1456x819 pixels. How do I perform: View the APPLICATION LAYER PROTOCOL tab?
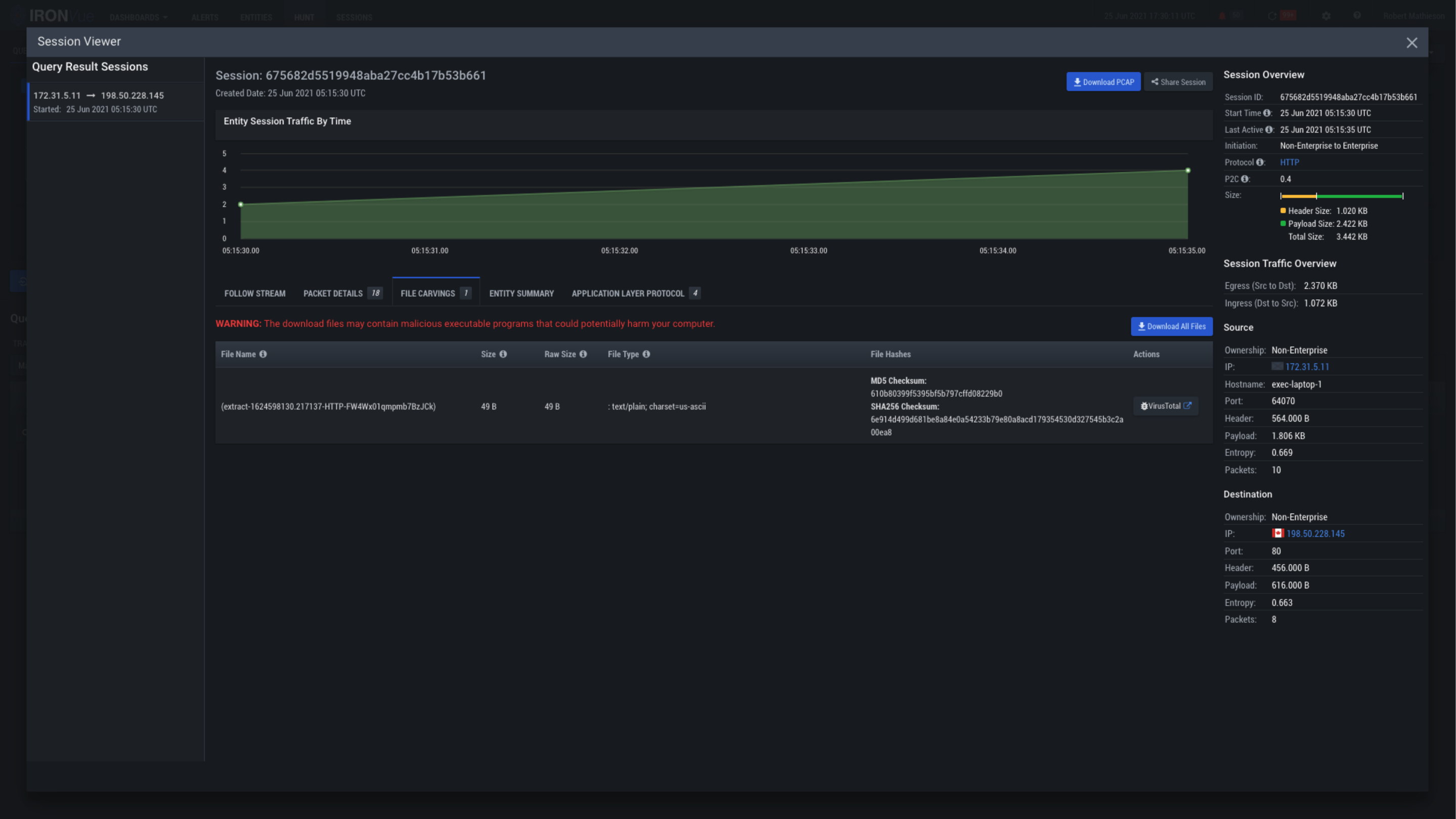click(628, 293)
